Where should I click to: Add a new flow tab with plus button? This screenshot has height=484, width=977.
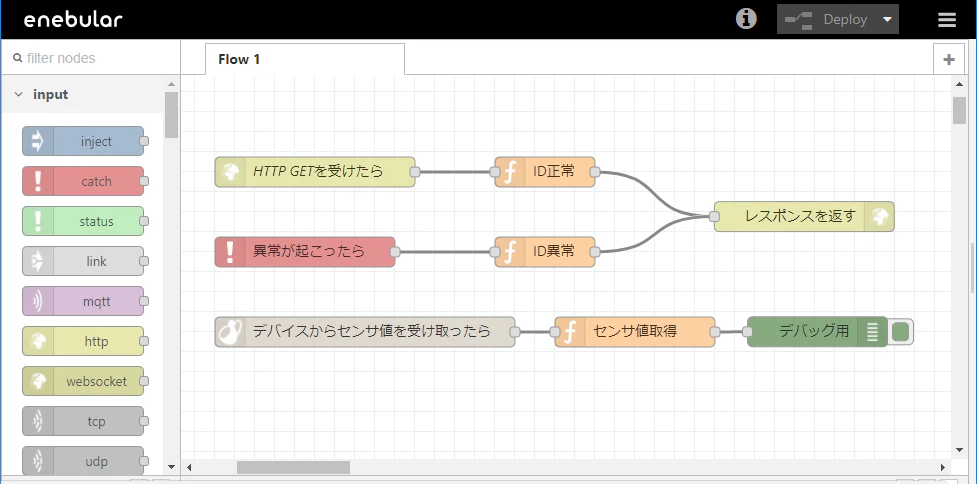[949, 59]
